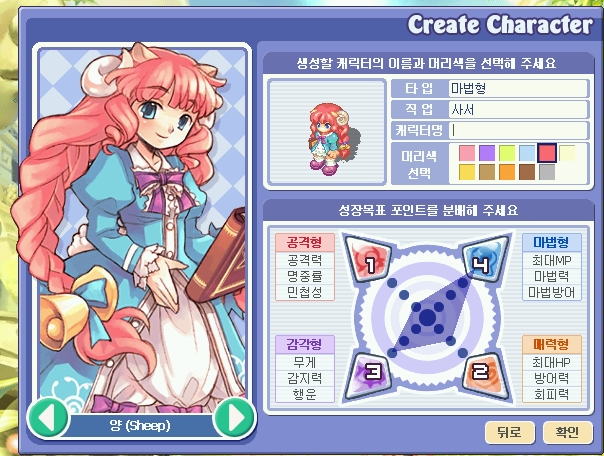Choose the dark brown hair color swatch
This screenshot has width=604, height=456.
(527, 172)
